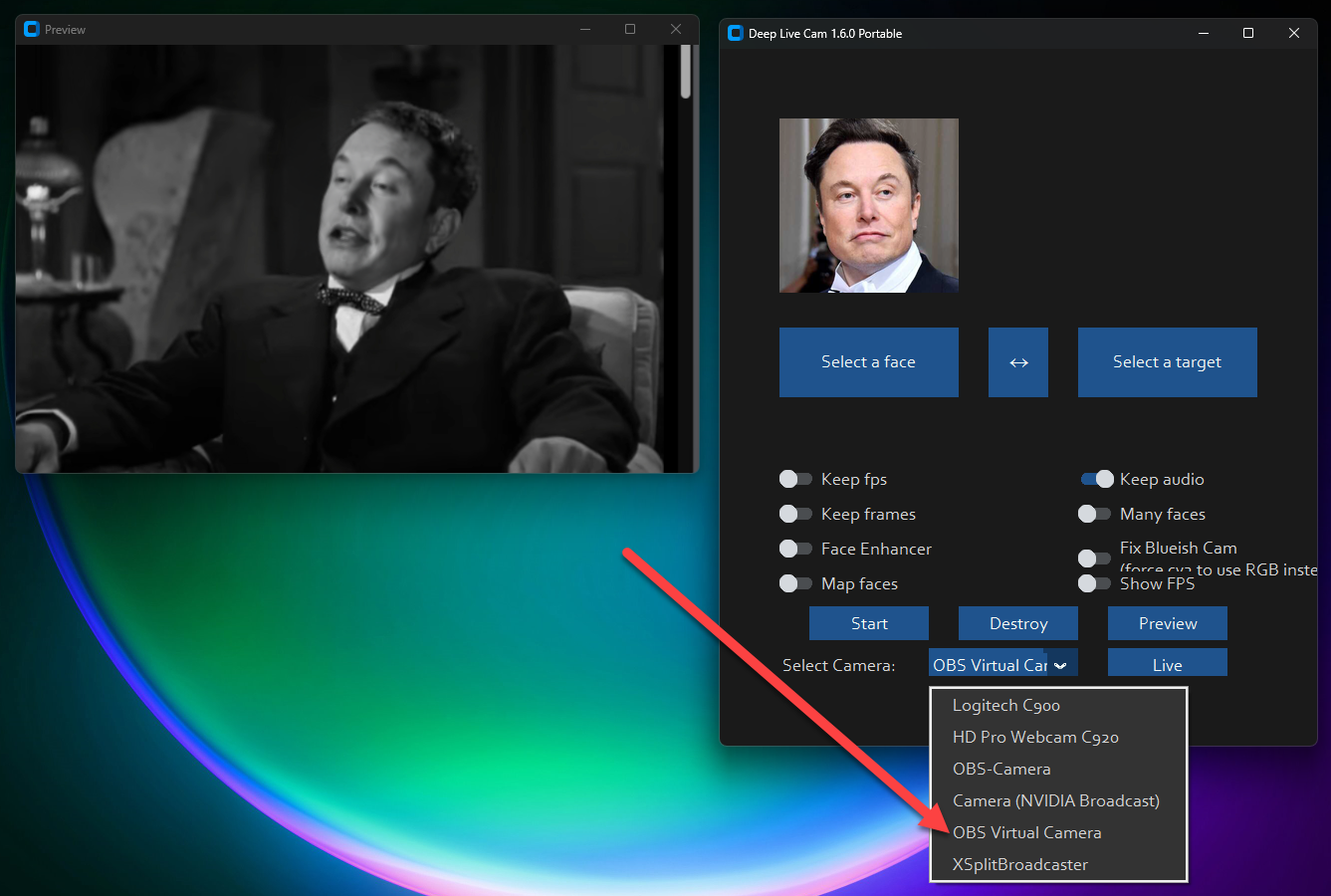Image resolution: width=1331 pixels, height=896 pixels.
Task: Select XSplitBroadcaster camera option
Action: (1019, 864)
